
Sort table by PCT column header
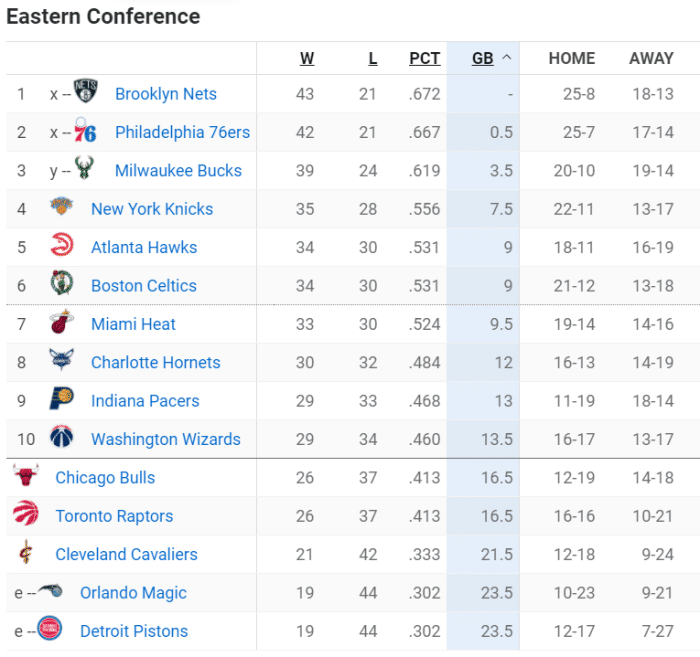424,59
